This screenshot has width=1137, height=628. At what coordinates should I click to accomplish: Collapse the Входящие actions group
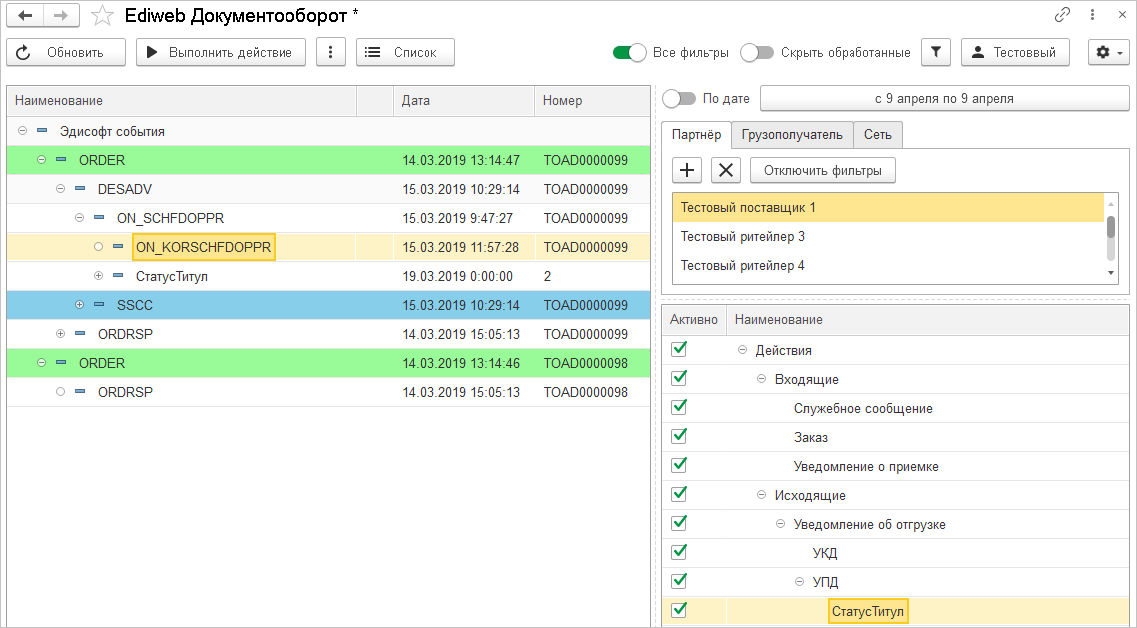tap(761, 379)
